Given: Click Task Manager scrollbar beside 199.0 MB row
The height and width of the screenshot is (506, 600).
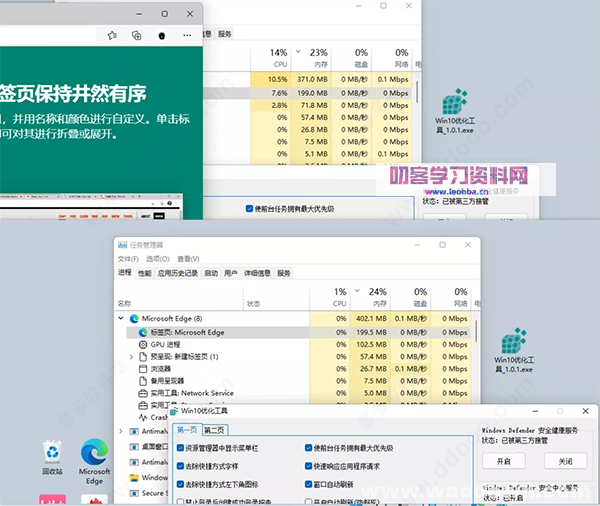Looking at the screenshot, I should point(417,92).
